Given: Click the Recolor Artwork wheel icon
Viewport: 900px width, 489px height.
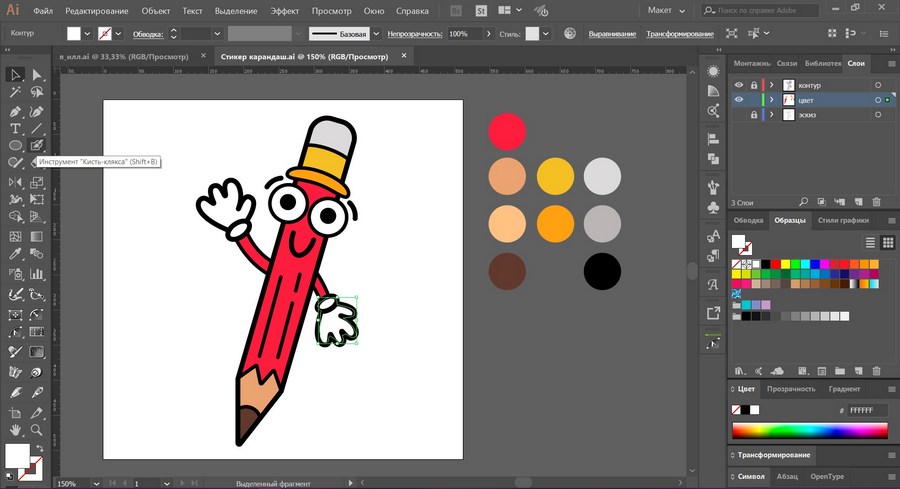Looking at the screenshot, I should click(569, 33).
